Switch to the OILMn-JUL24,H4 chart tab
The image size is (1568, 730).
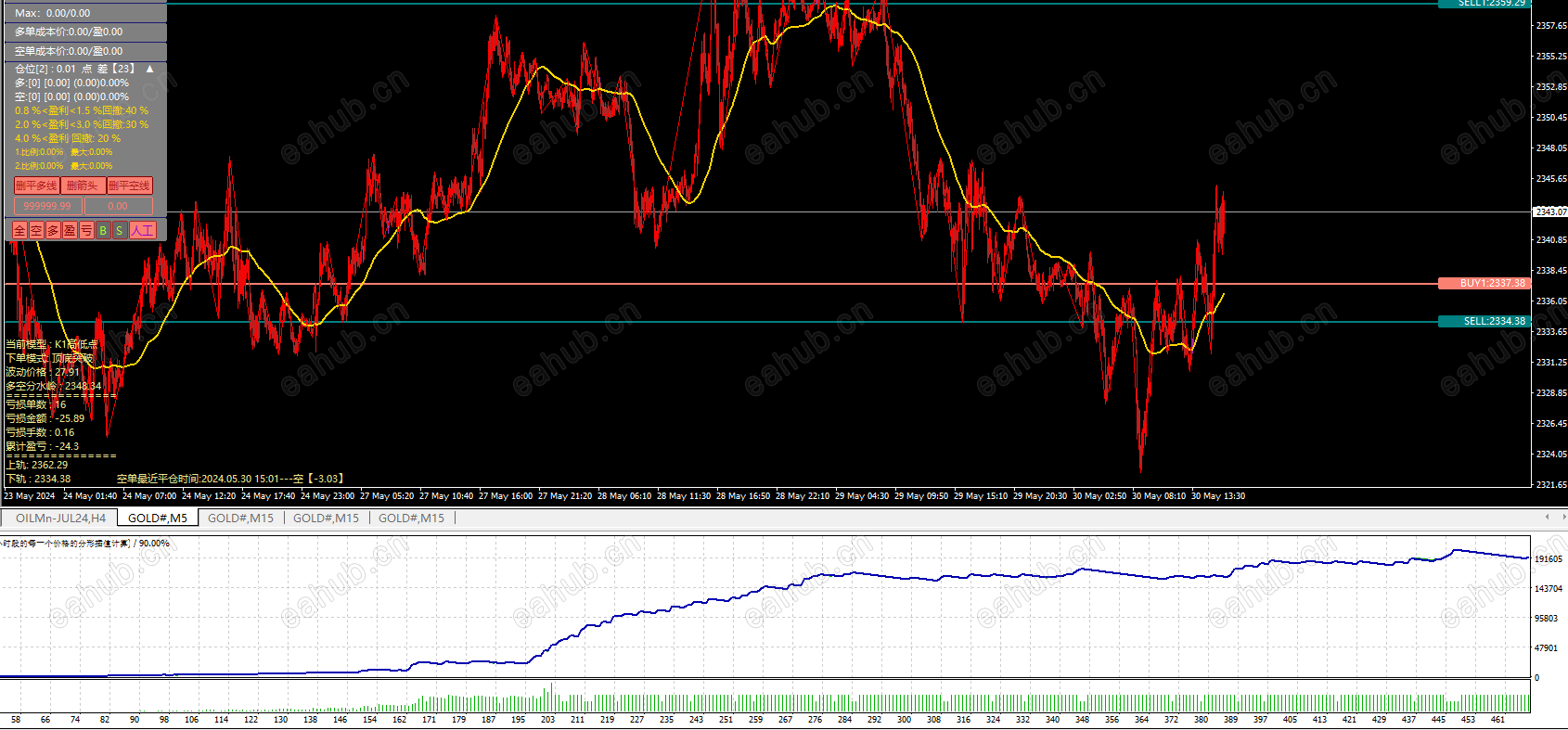click(61, 519)
